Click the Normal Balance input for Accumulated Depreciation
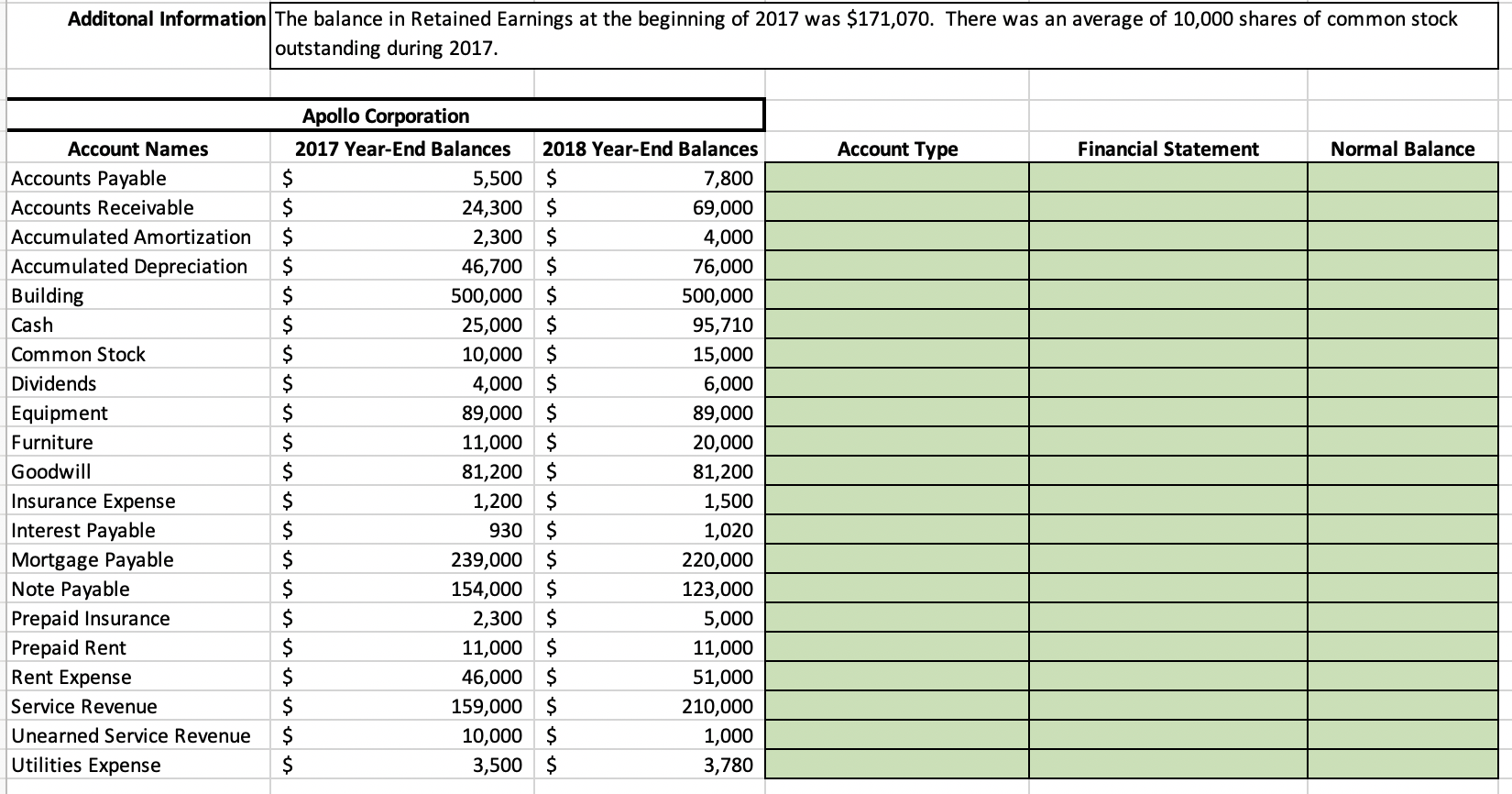The height and width of the screenshot is (794, 1512). pyautogui.click(x=1403, y=266)
